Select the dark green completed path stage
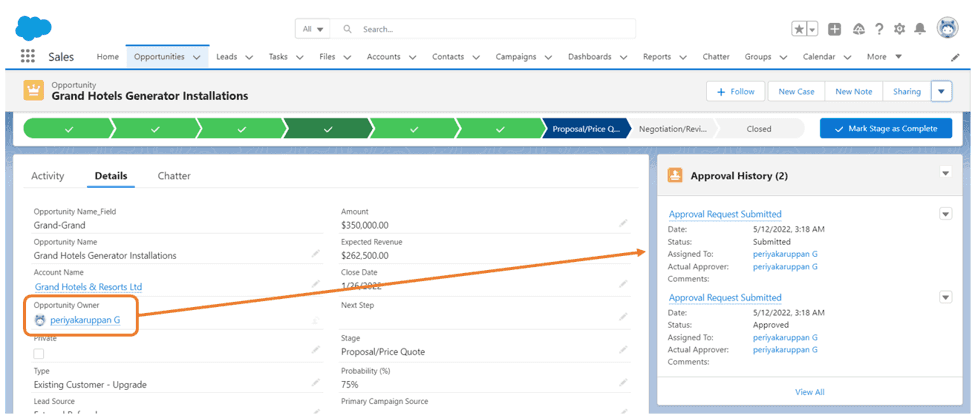This screenshot has height=418, width=975. (328, 129)
